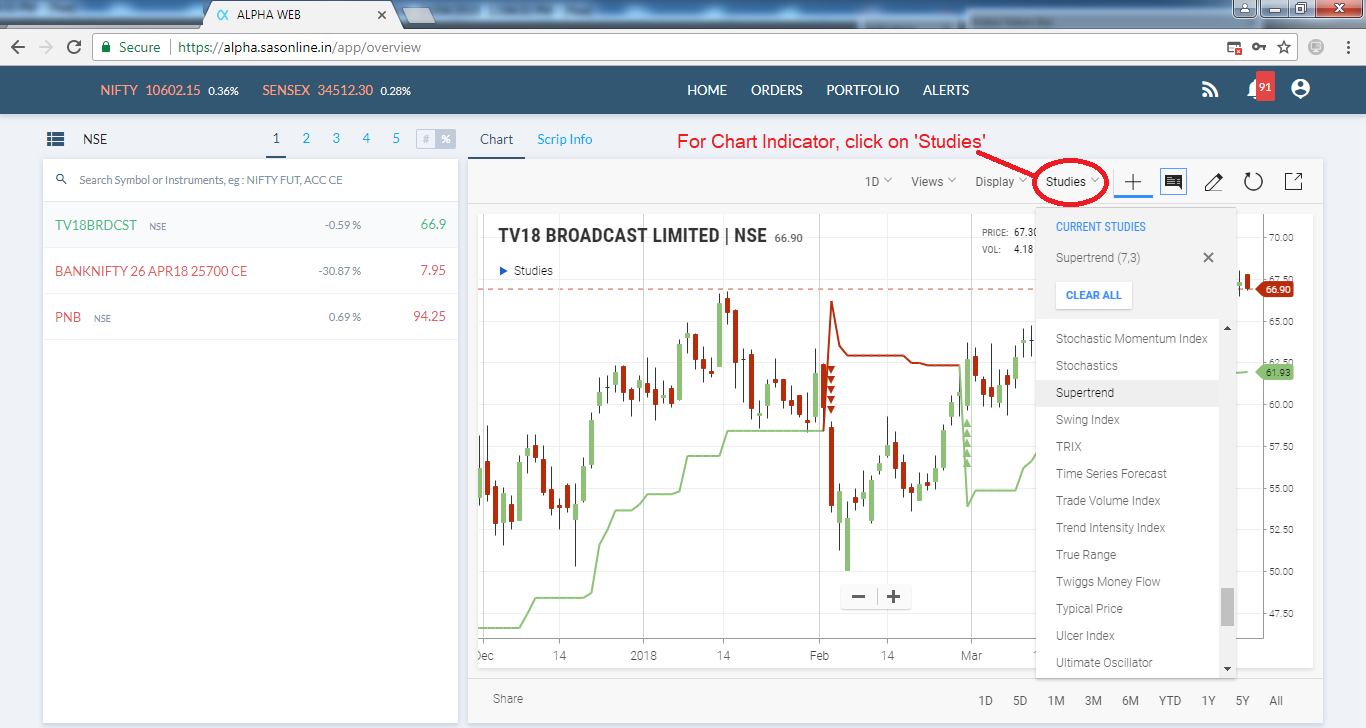
Task: Switch watchlist to absolute change (#)
Action: [425, 139]
